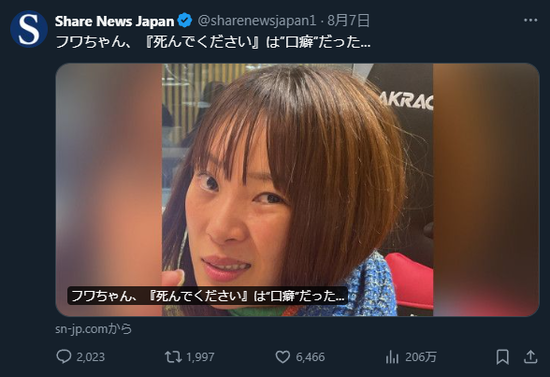Click the post text フワちゃん headline
Image resolution: width=550 pixels, height=377 pixels.
(x=213, y=42)
